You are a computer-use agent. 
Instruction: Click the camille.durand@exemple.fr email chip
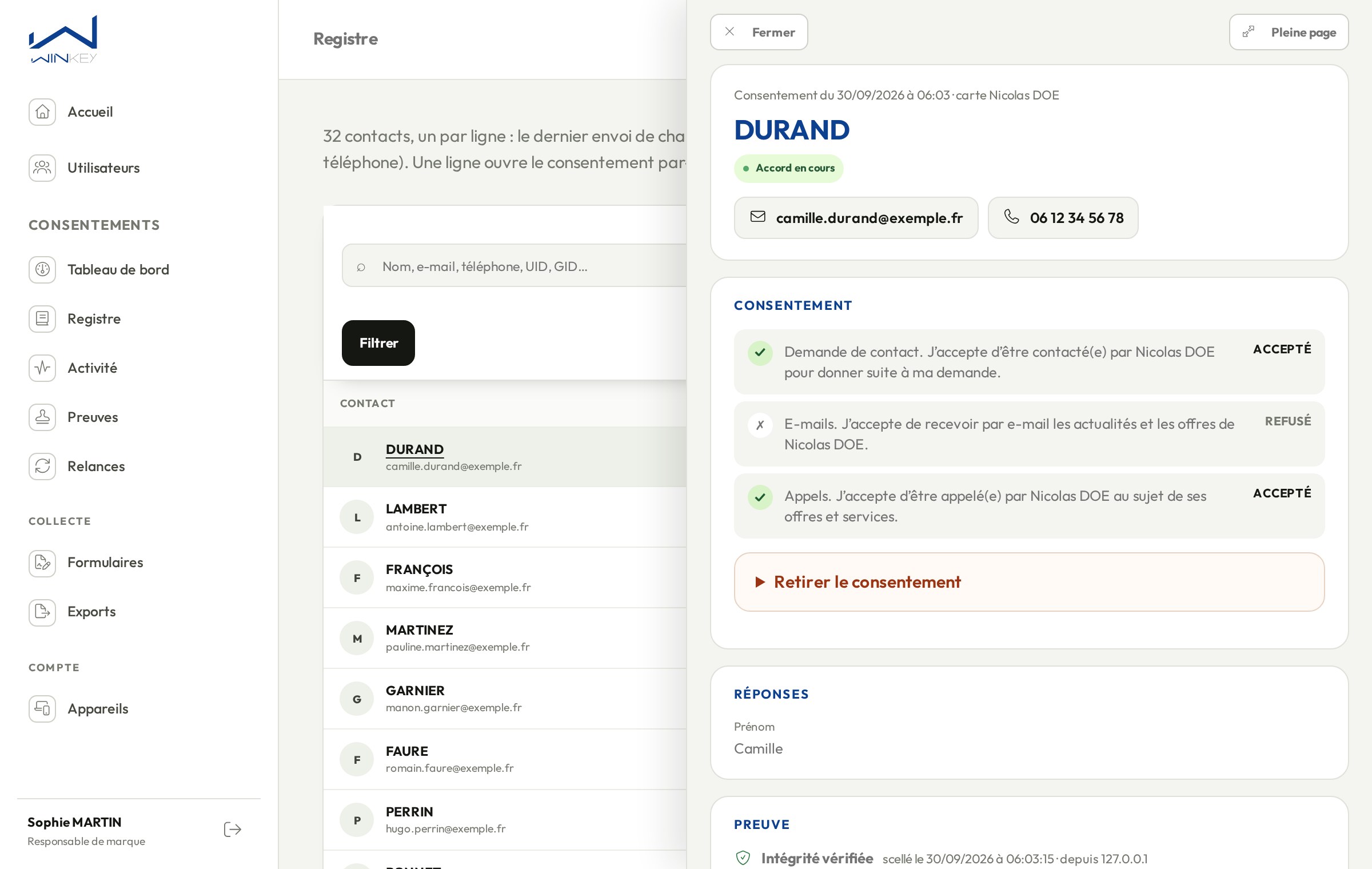click(856, 218)
